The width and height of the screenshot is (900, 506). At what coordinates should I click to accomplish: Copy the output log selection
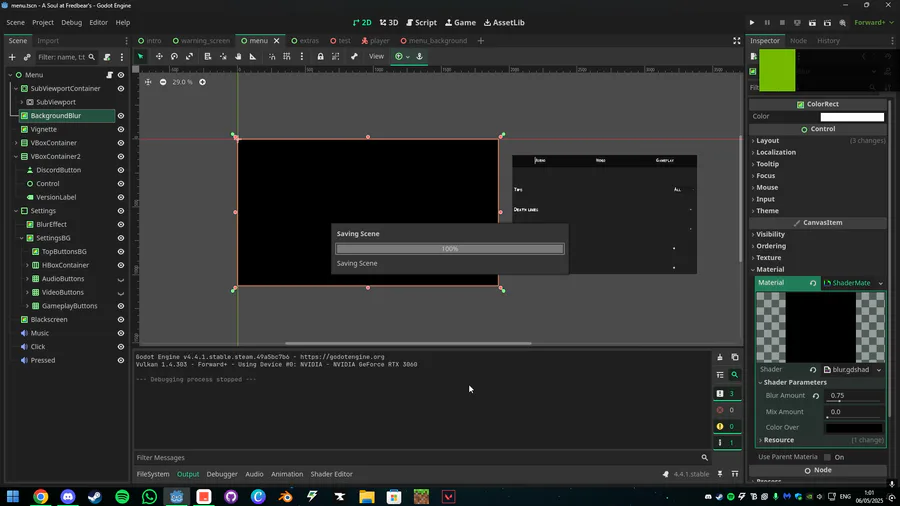coord(735,357)
